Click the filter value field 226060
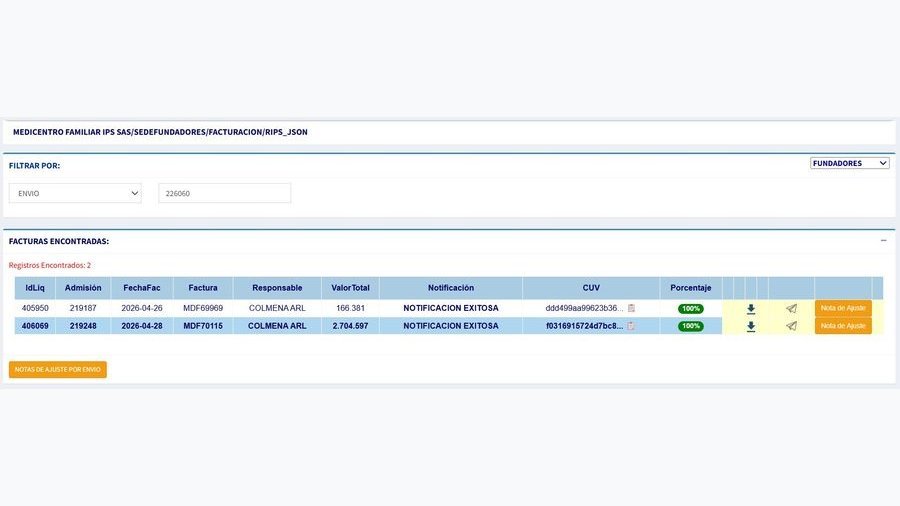Viewport: 900px width, 506px height. [224, 193]
